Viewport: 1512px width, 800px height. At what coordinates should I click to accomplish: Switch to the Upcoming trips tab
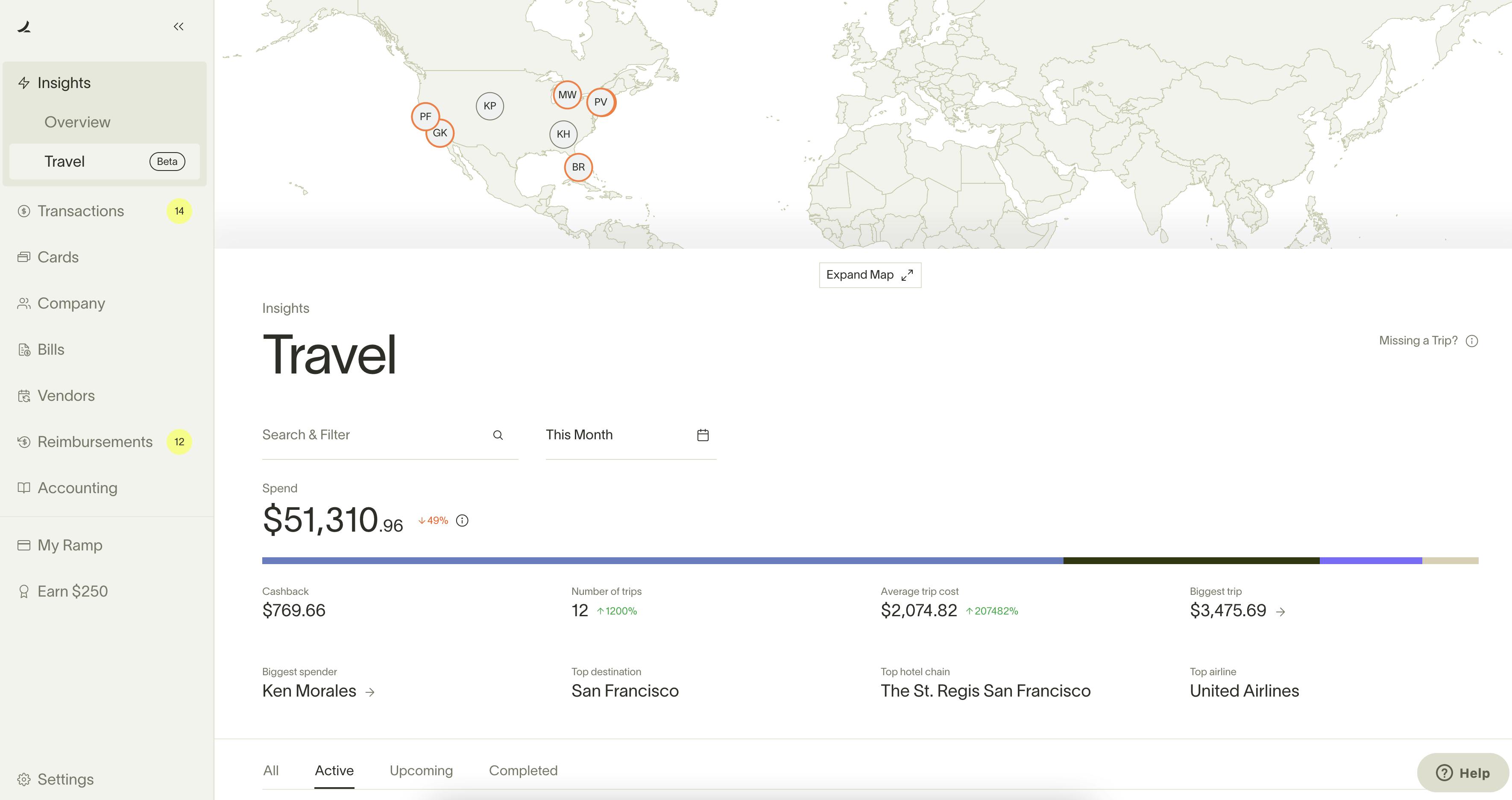421,771
